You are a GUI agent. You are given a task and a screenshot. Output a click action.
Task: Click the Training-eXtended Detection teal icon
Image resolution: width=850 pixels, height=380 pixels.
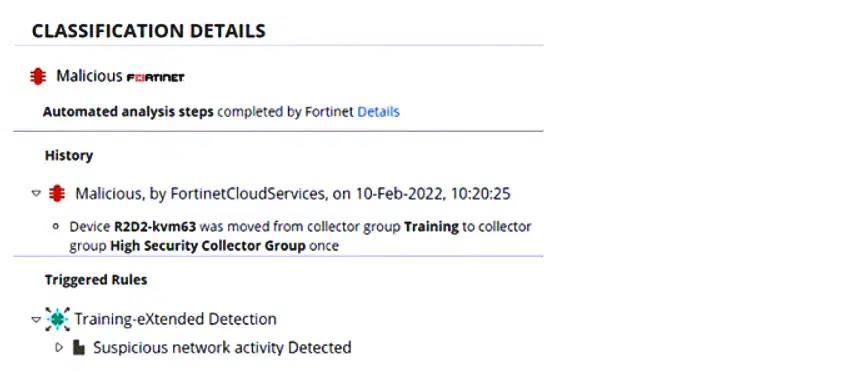[x=57, y=319]
